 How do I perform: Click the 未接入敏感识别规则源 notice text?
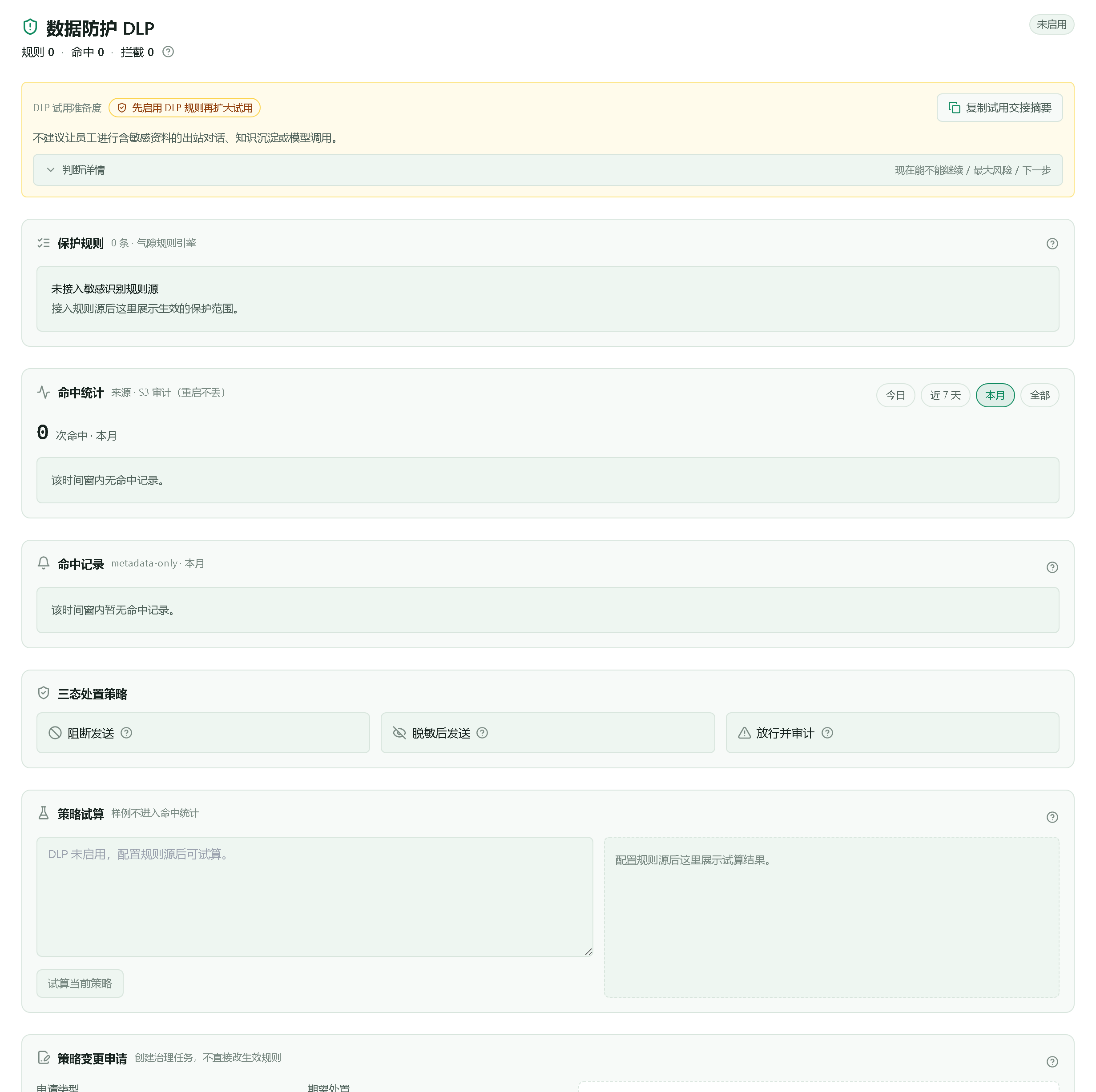105,289
